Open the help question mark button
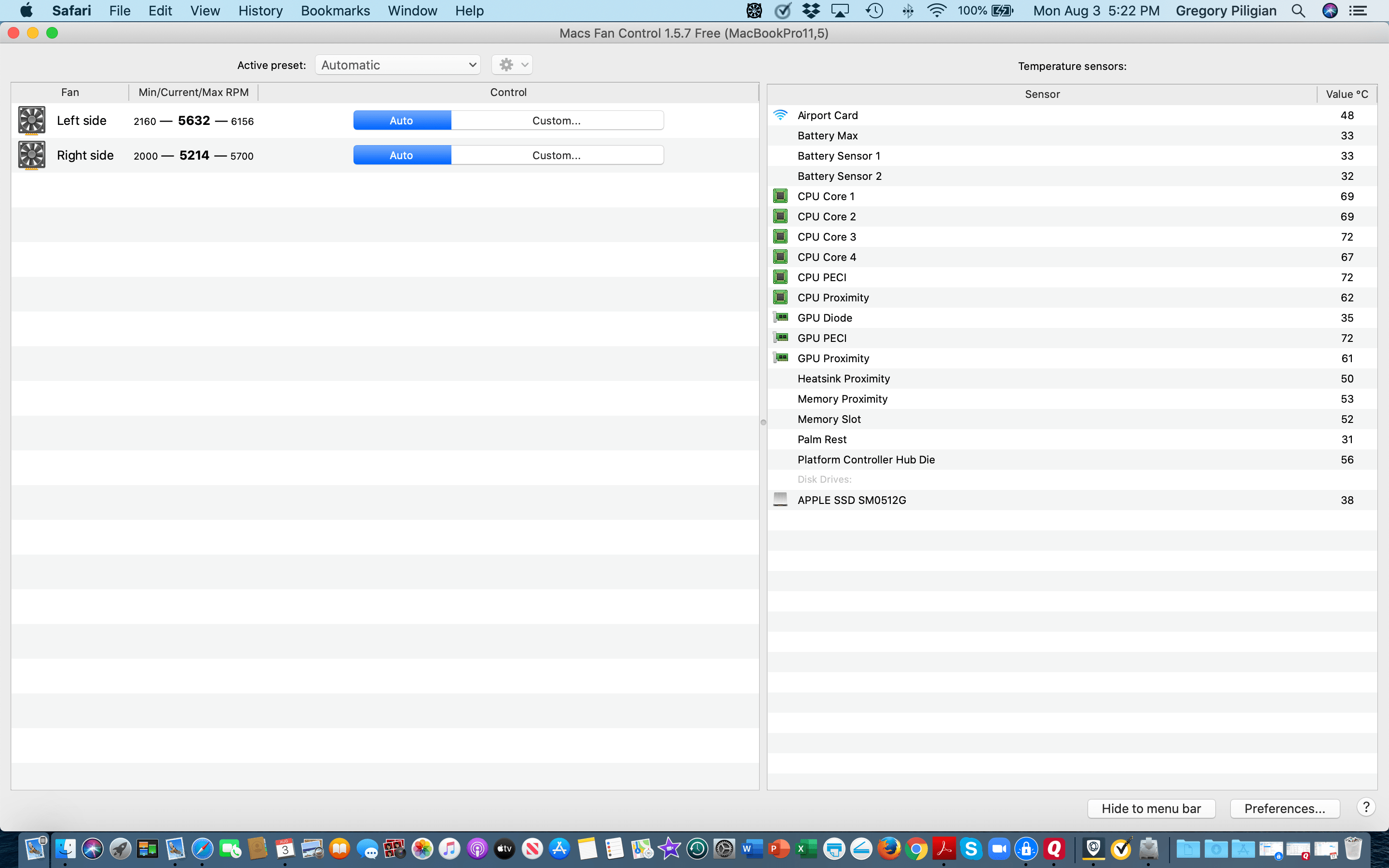The height and width of the screenshot is (868, 1389). click(x=1365, y=807)
